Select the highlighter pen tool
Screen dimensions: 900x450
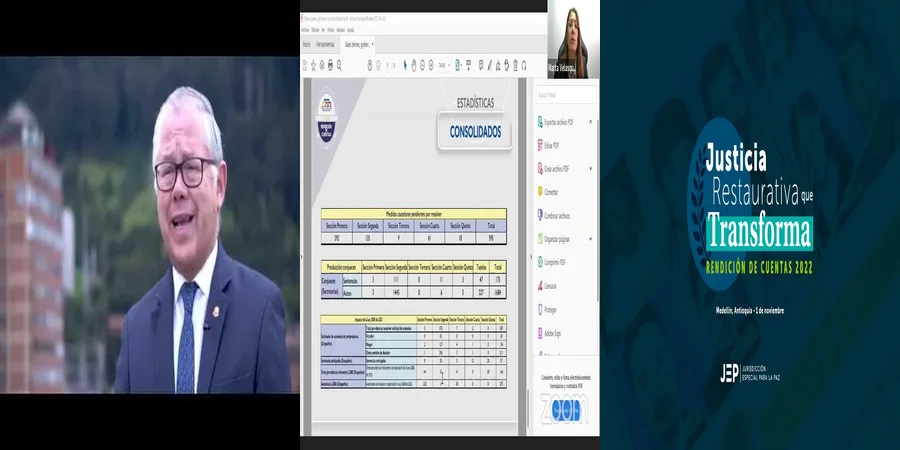coord(490,65)
